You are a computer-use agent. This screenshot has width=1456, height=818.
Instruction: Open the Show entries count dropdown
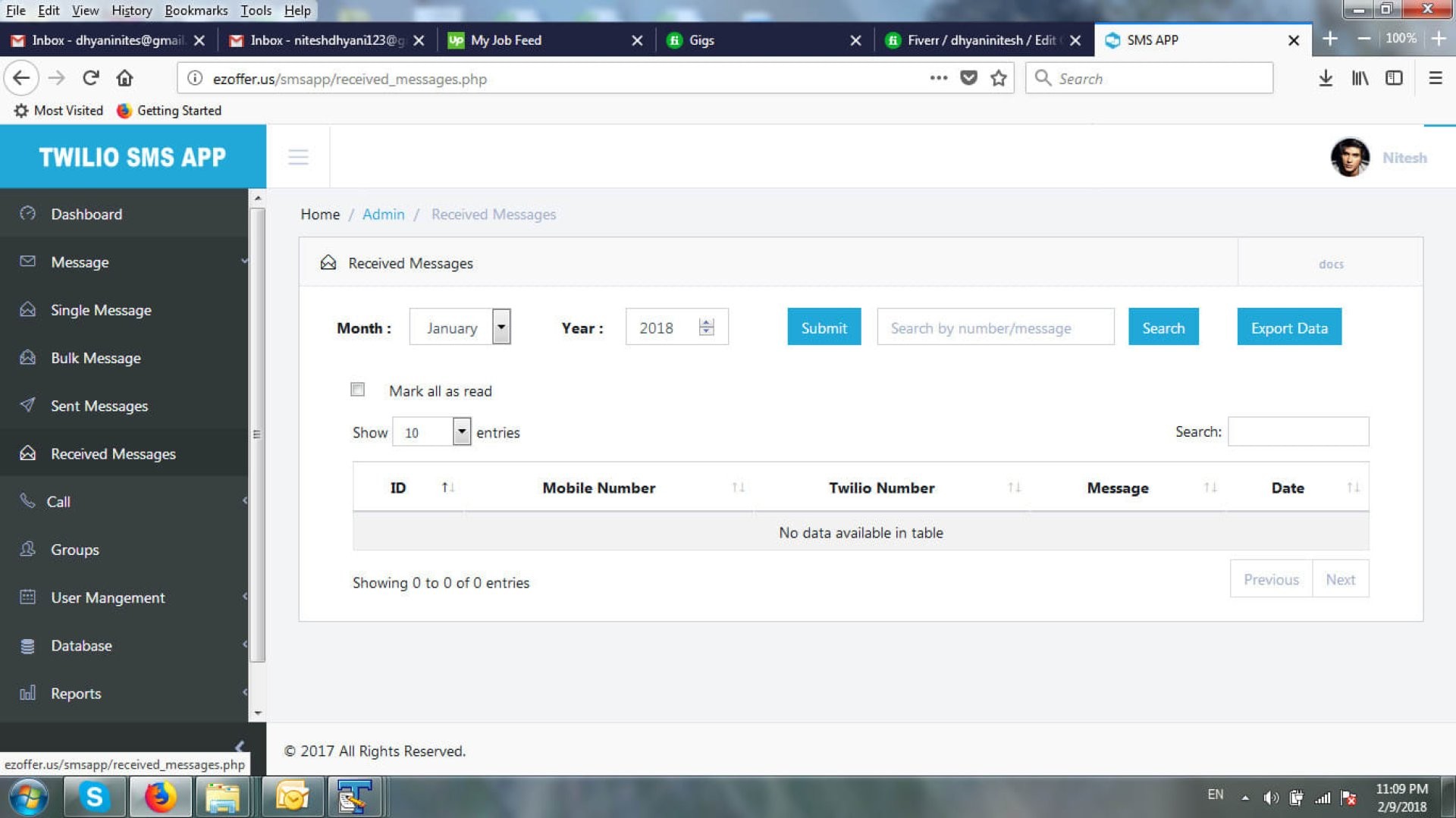click(431, 432)
